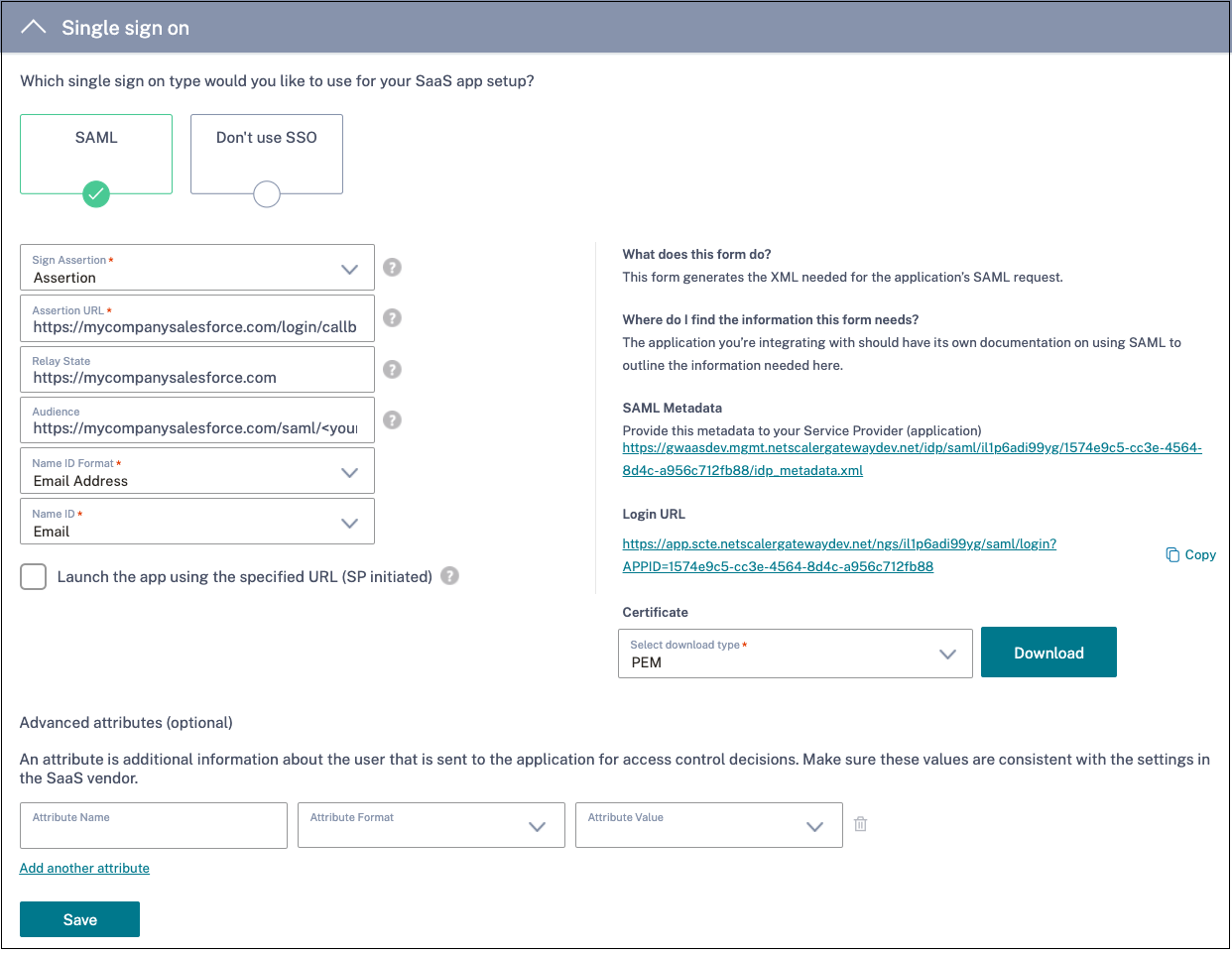This screenshot has width=1232, height=954.
Task: Select the SAML sign on type
Action: click(96, 154)
